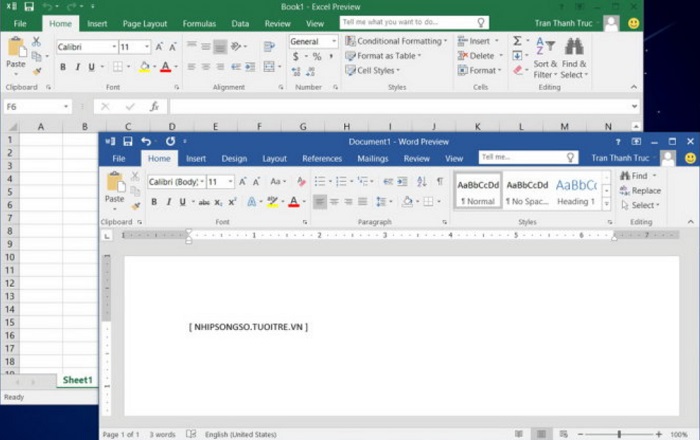Open the Formulas tab in Excel

click(199, 24)
